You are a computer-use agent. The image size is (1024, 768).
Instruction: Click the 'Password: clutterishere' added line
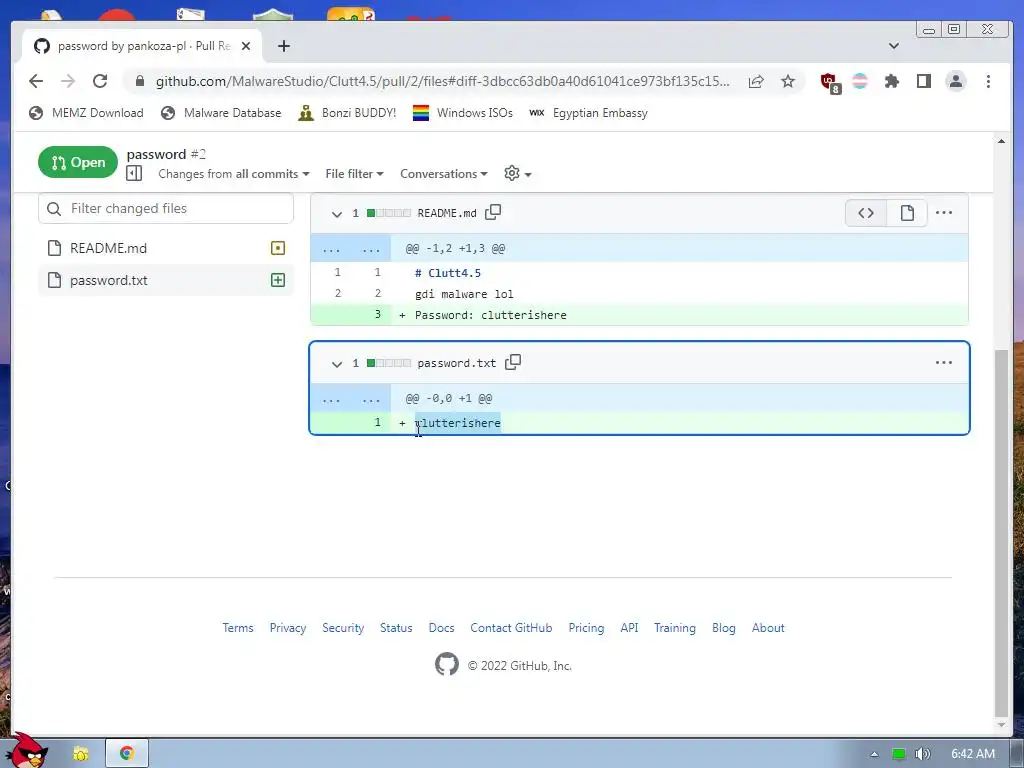click(x=639, y=315)
